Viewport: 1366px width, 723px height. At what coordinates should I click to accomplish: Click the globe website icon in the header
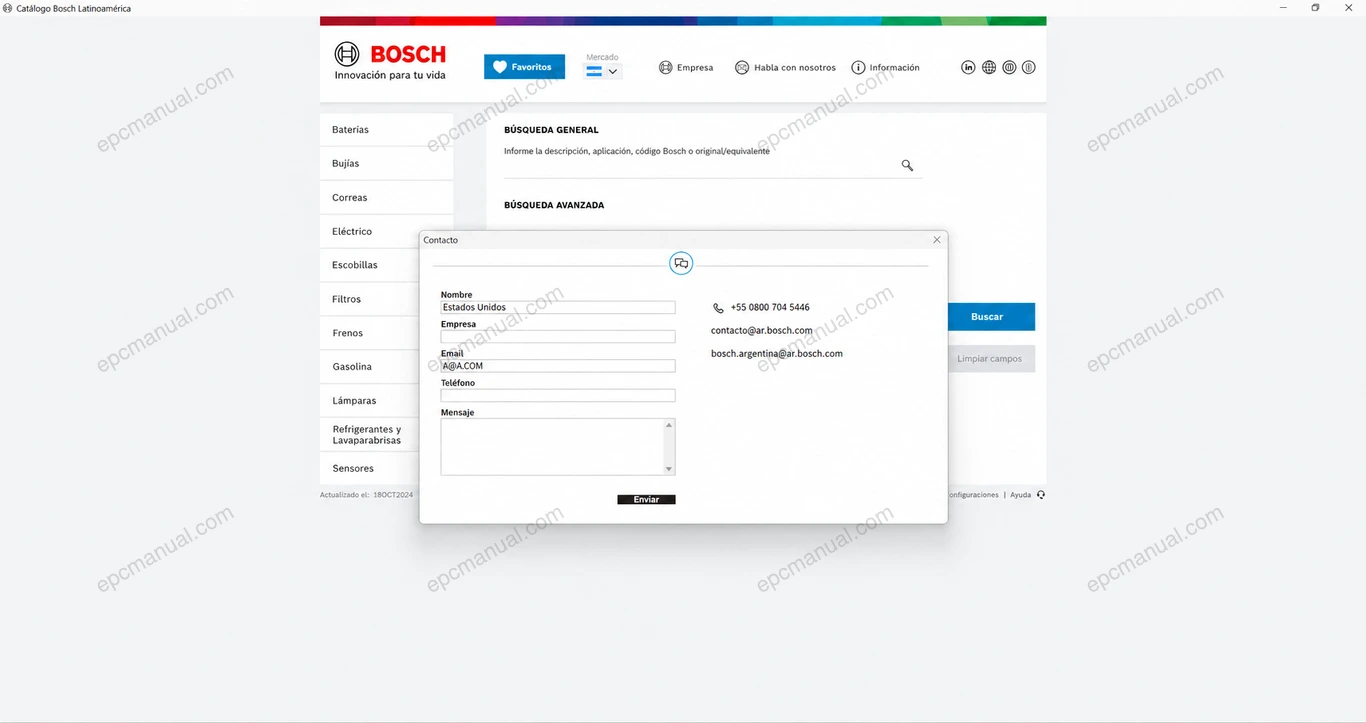989,67
